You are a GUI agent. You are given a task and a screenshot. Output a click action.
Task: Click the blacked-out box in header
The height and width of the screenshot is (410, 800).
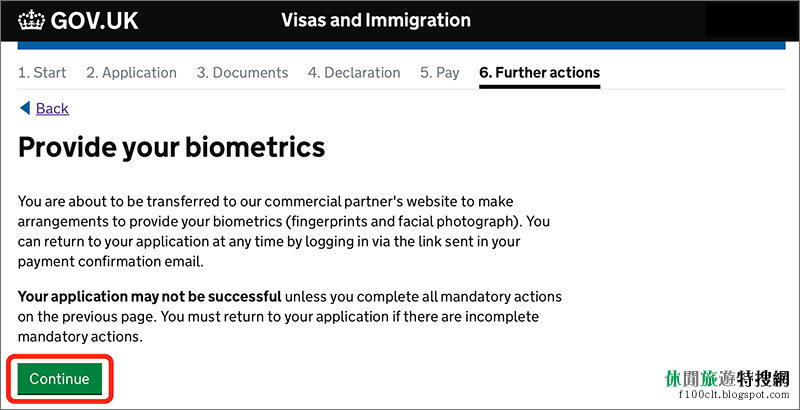pyautogui.click(x=751, y=21)
